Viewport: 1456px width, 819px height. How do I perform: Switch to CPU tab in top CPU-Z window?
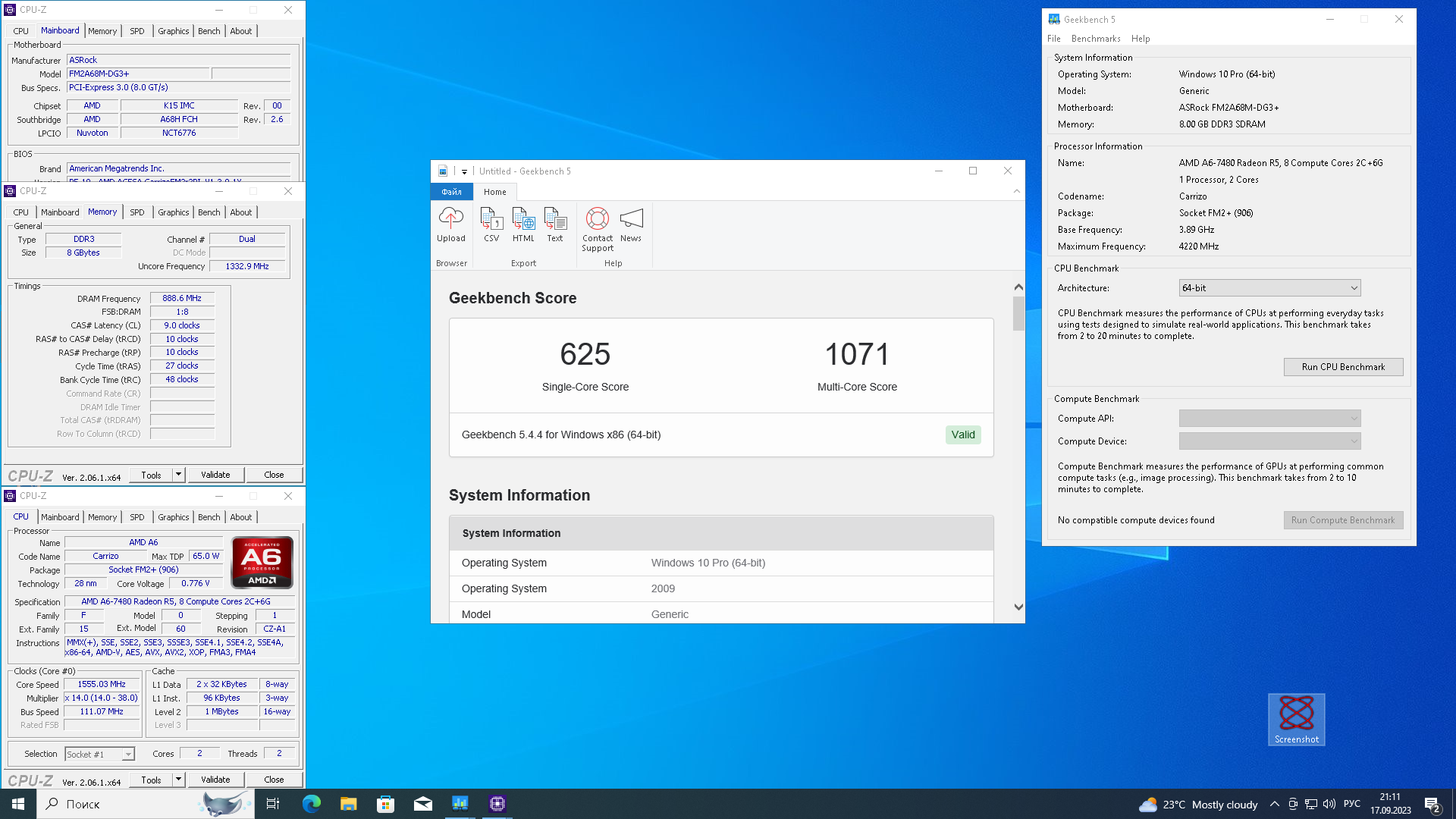(21, 31)
